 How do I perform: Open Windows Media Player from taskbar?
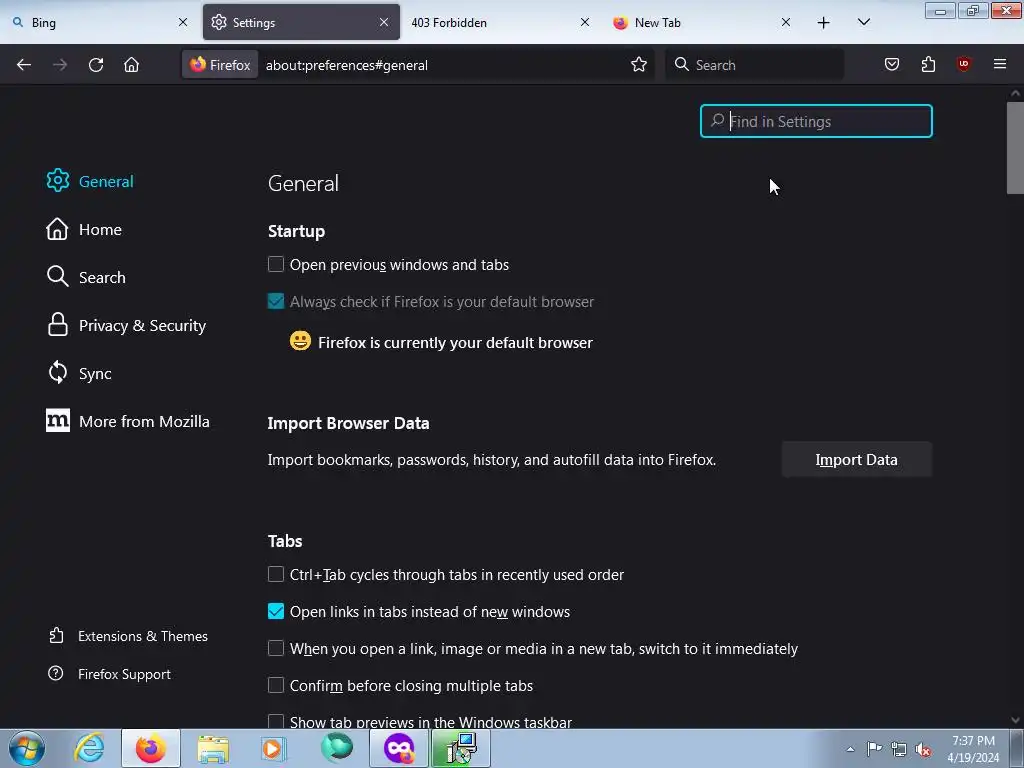point(273,748)
